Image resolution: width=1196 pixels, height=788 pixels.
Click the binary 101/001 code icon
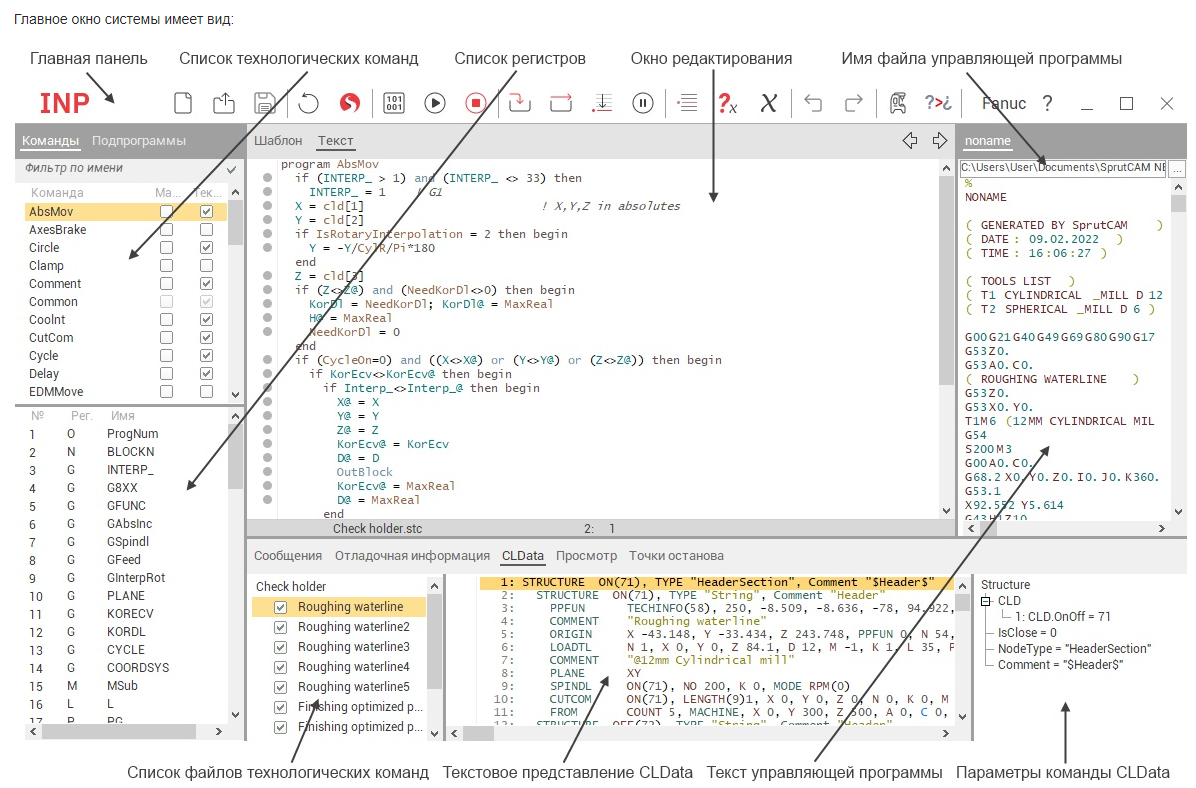coord(394,103)
